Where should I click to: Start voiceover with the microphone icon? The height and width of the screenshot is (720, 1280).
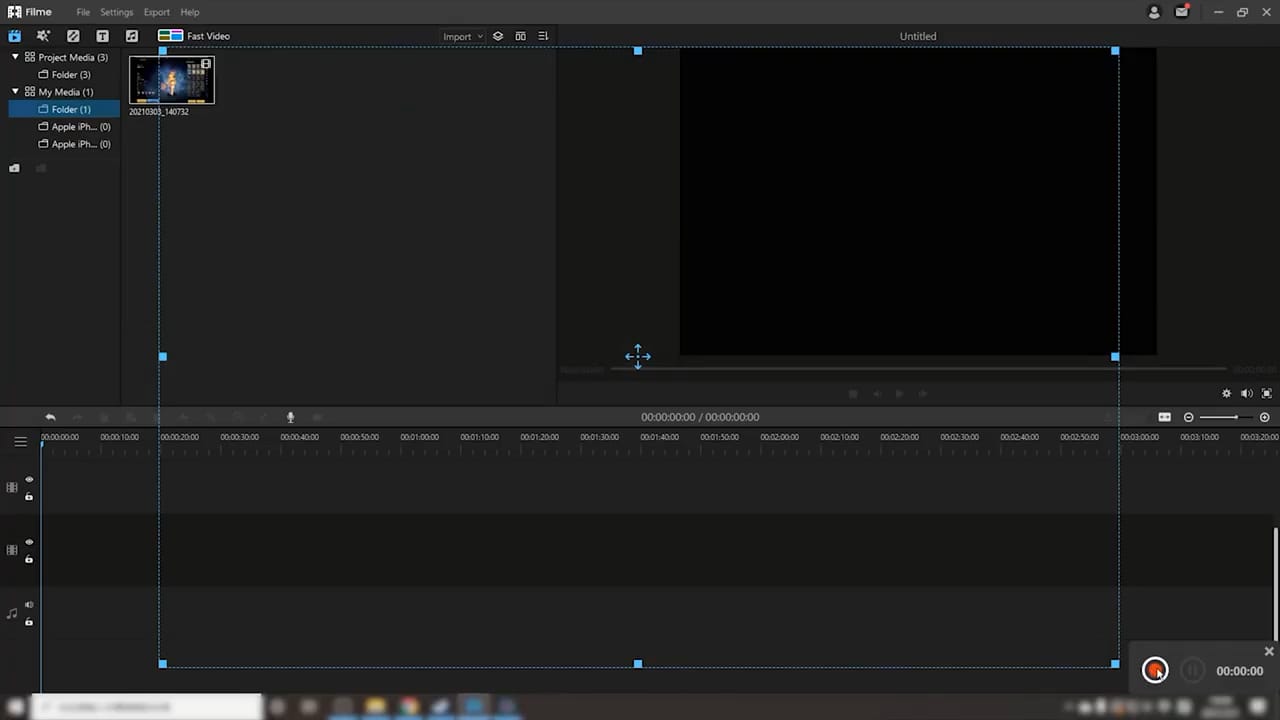coord(291,417)
